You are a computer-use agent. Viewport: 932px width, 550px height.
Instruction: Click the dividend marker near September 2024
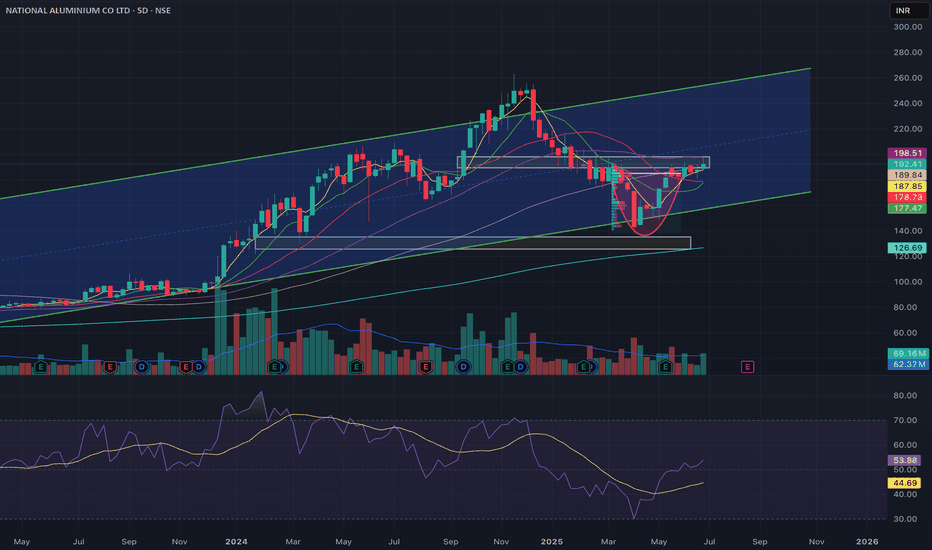click(463, 367)
